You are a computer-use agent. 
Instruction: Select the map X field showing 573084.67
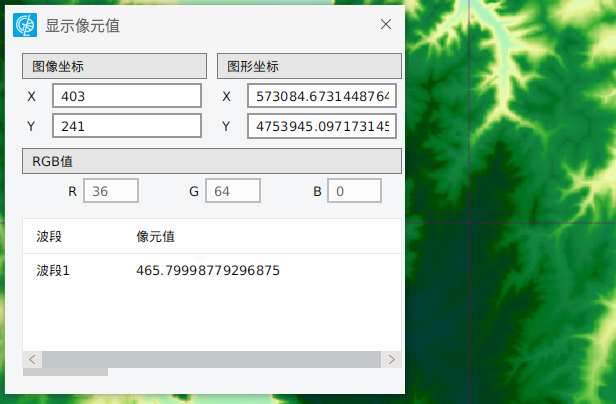(x=321, y=97)
